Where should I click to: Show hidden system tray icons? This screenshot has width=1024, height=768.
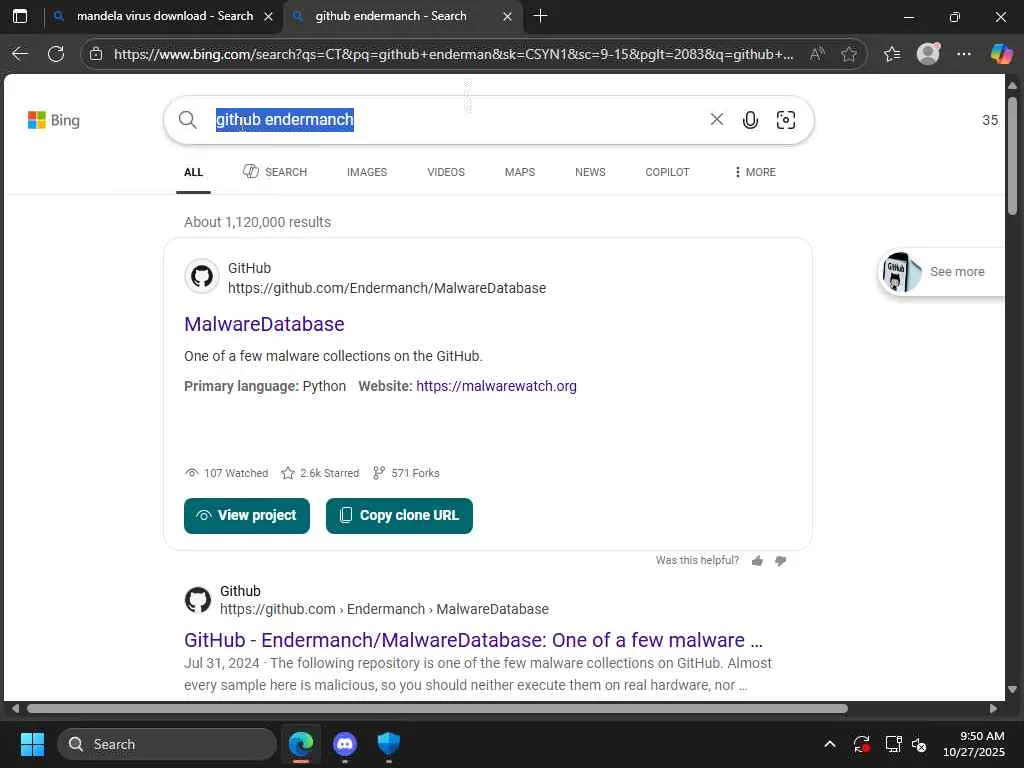[x=829, y=744]
